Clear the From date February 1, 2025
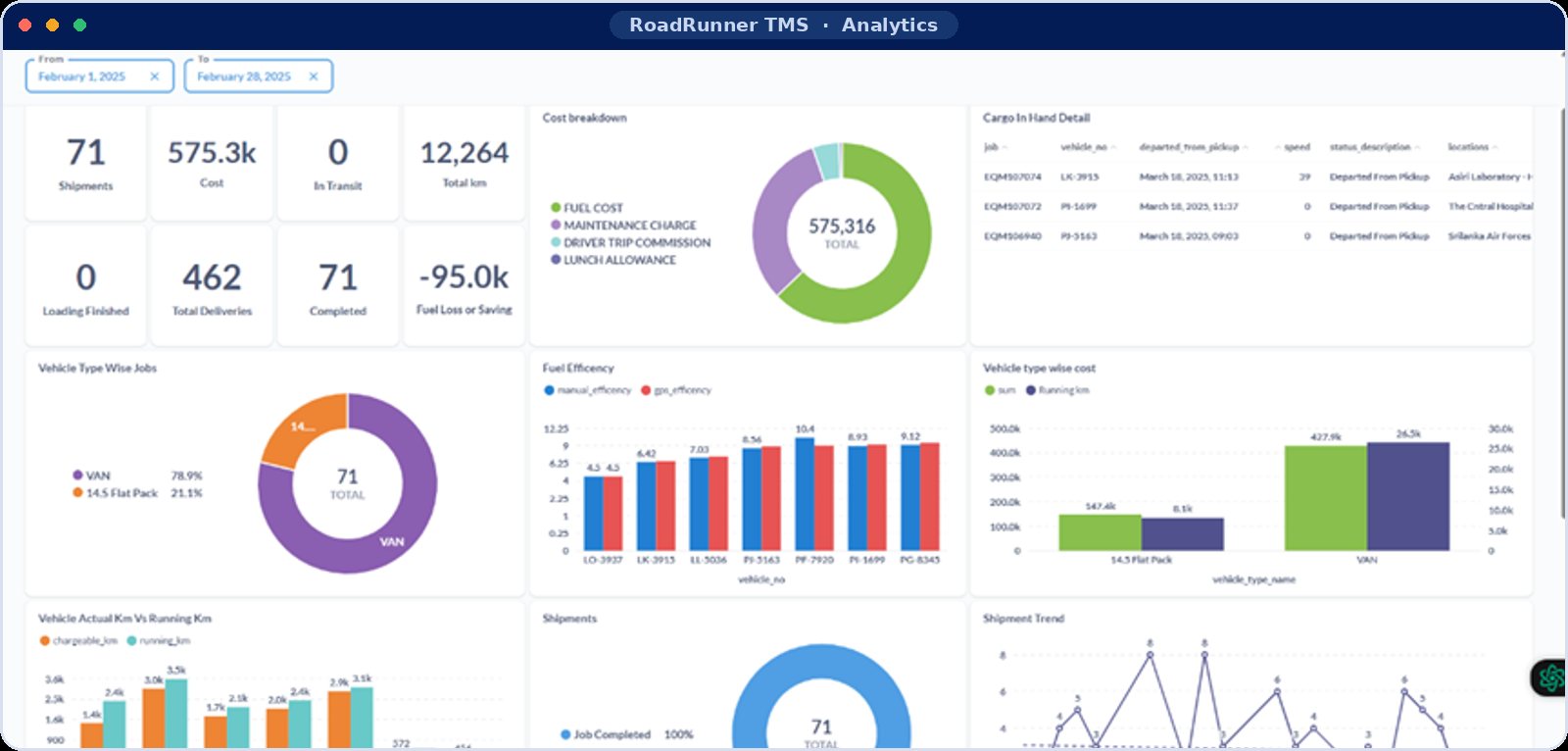 click(154, 76)
